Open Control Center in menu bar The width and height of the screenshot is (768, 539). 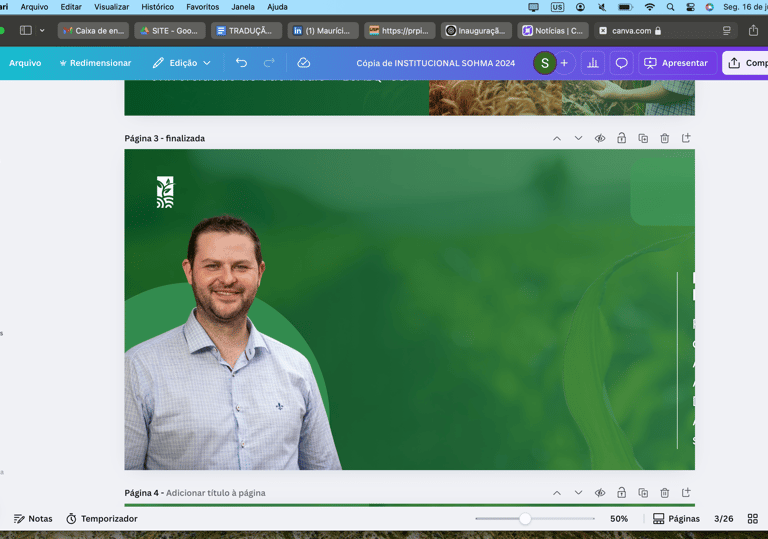(x=690, y=7)
